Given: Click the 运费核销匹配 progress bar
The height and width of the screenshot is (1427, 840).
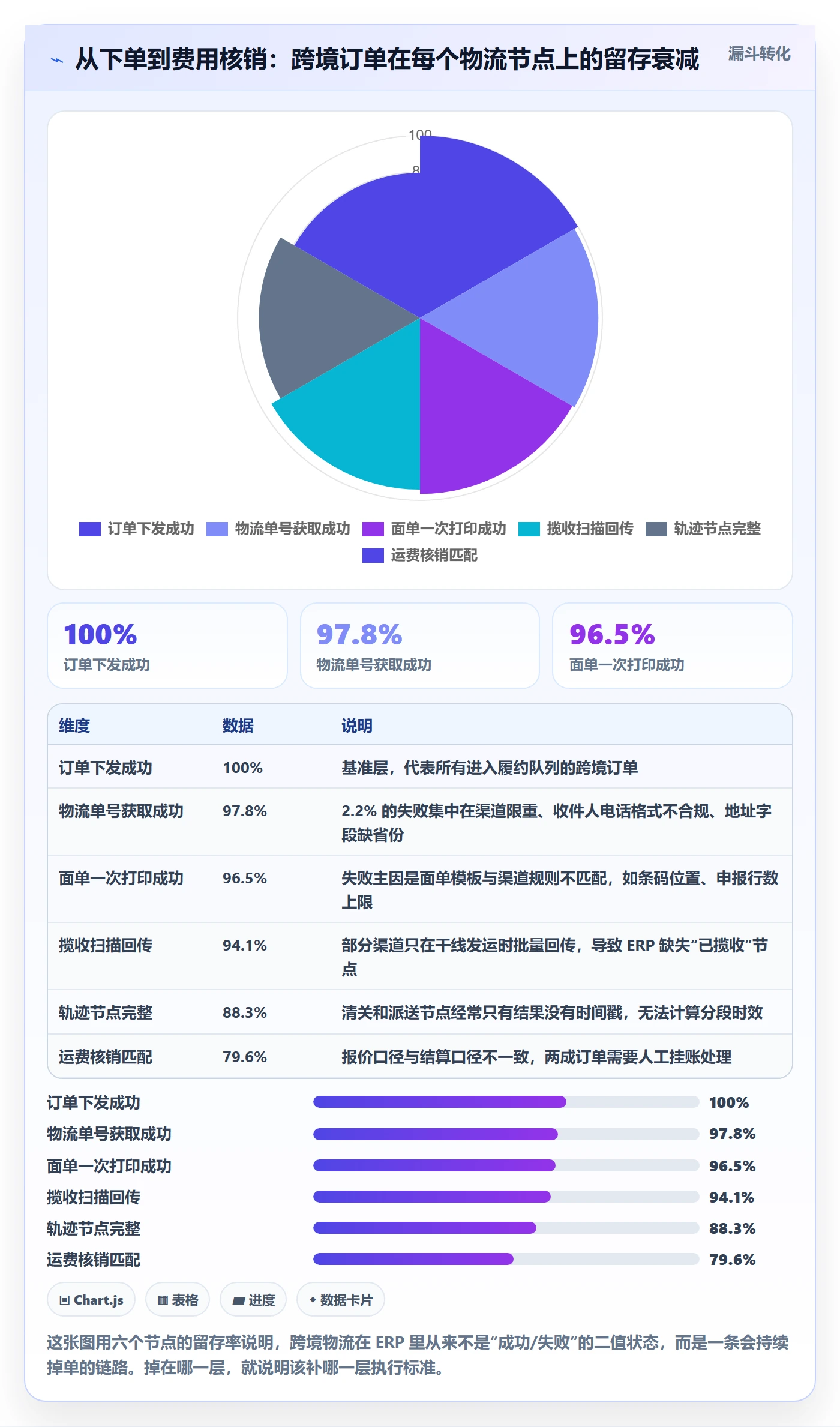Looking at the screenshot, I should 506,1259.
